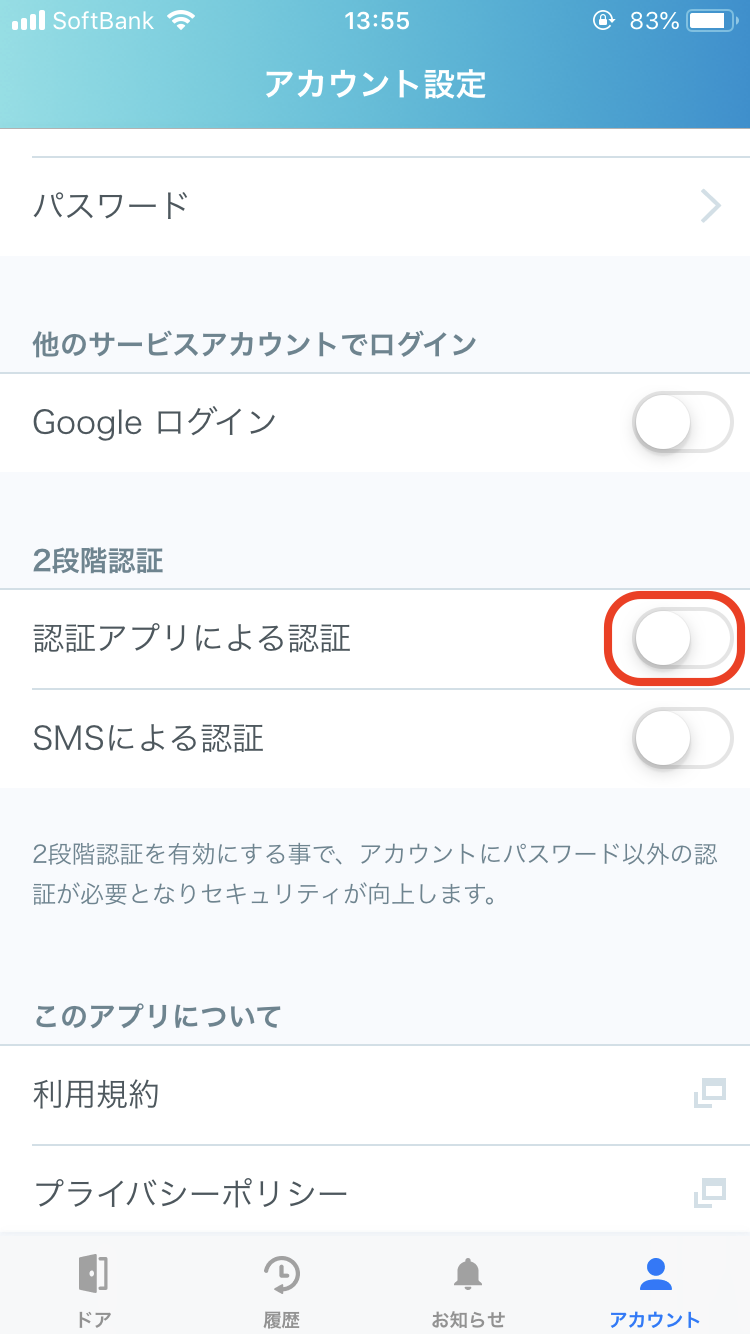Viewport: 750px width, 1334px height.
Task: Open the 履歴 history clock icon
Action: (281, 1273)
